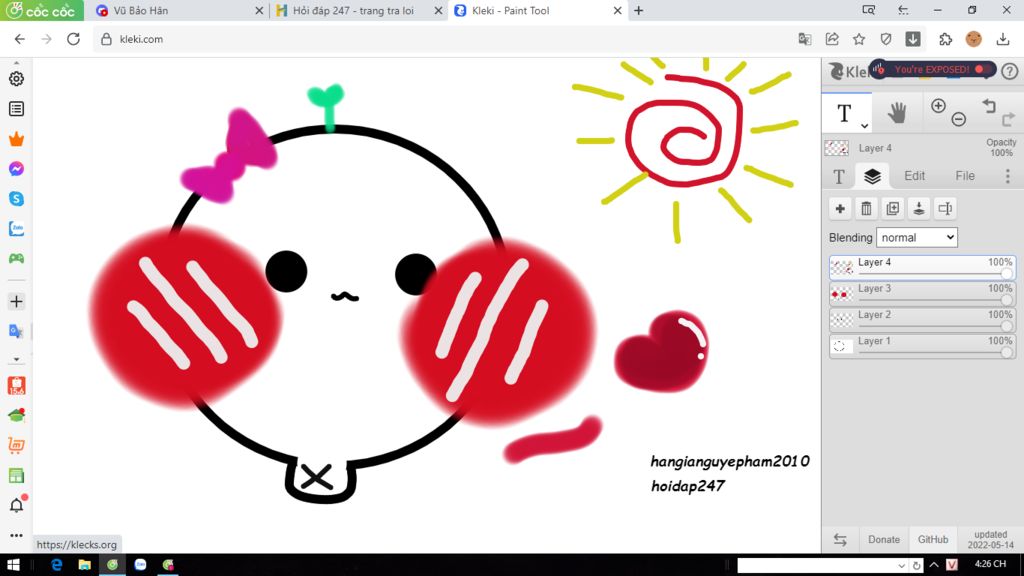This screenshot has height=576, width=1024.
Task: Select Layer 2 in the layer list
Action: coord(922,320)
